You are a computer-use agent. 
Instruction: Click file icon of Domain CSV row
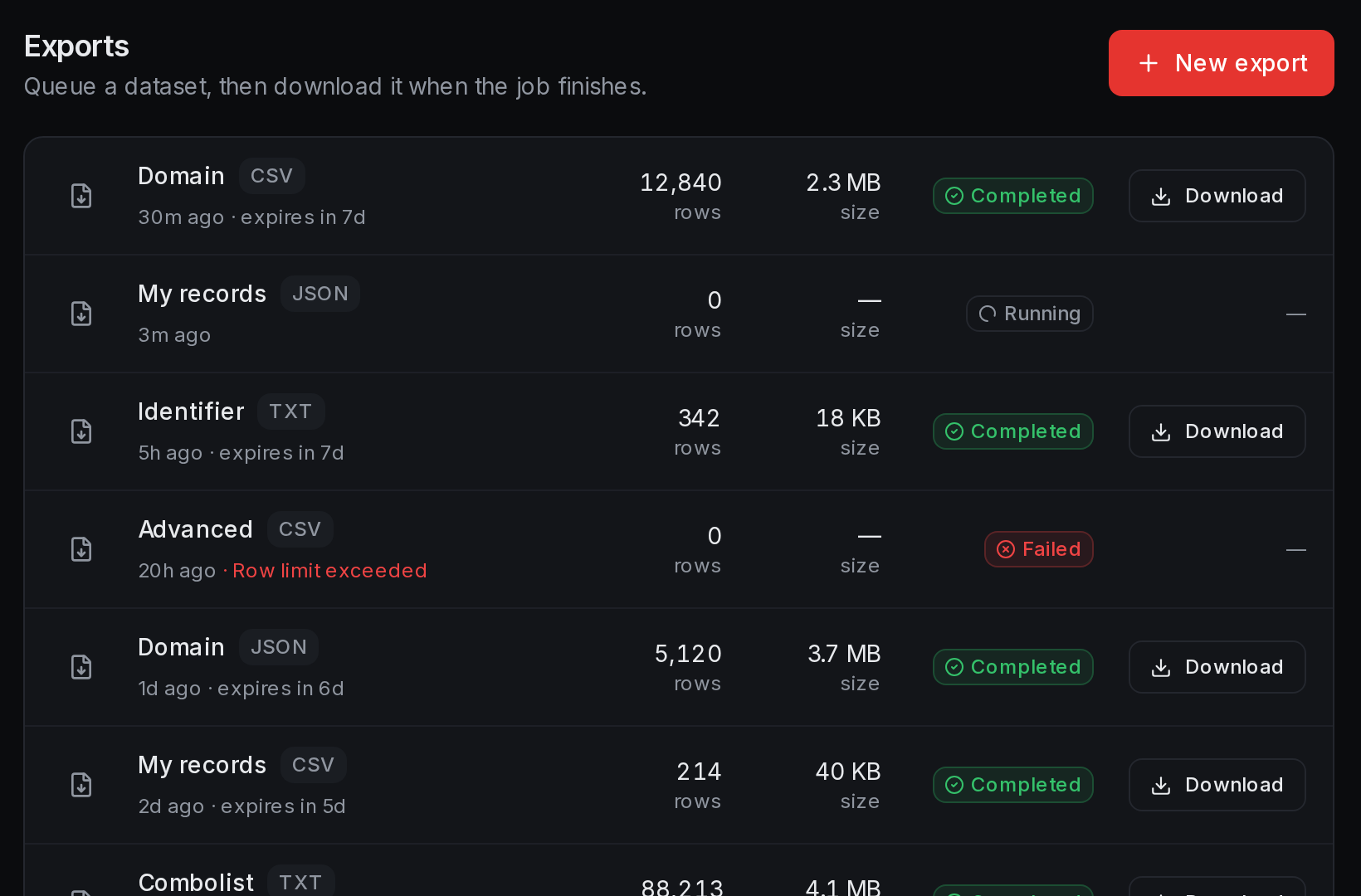click(81, 196)
